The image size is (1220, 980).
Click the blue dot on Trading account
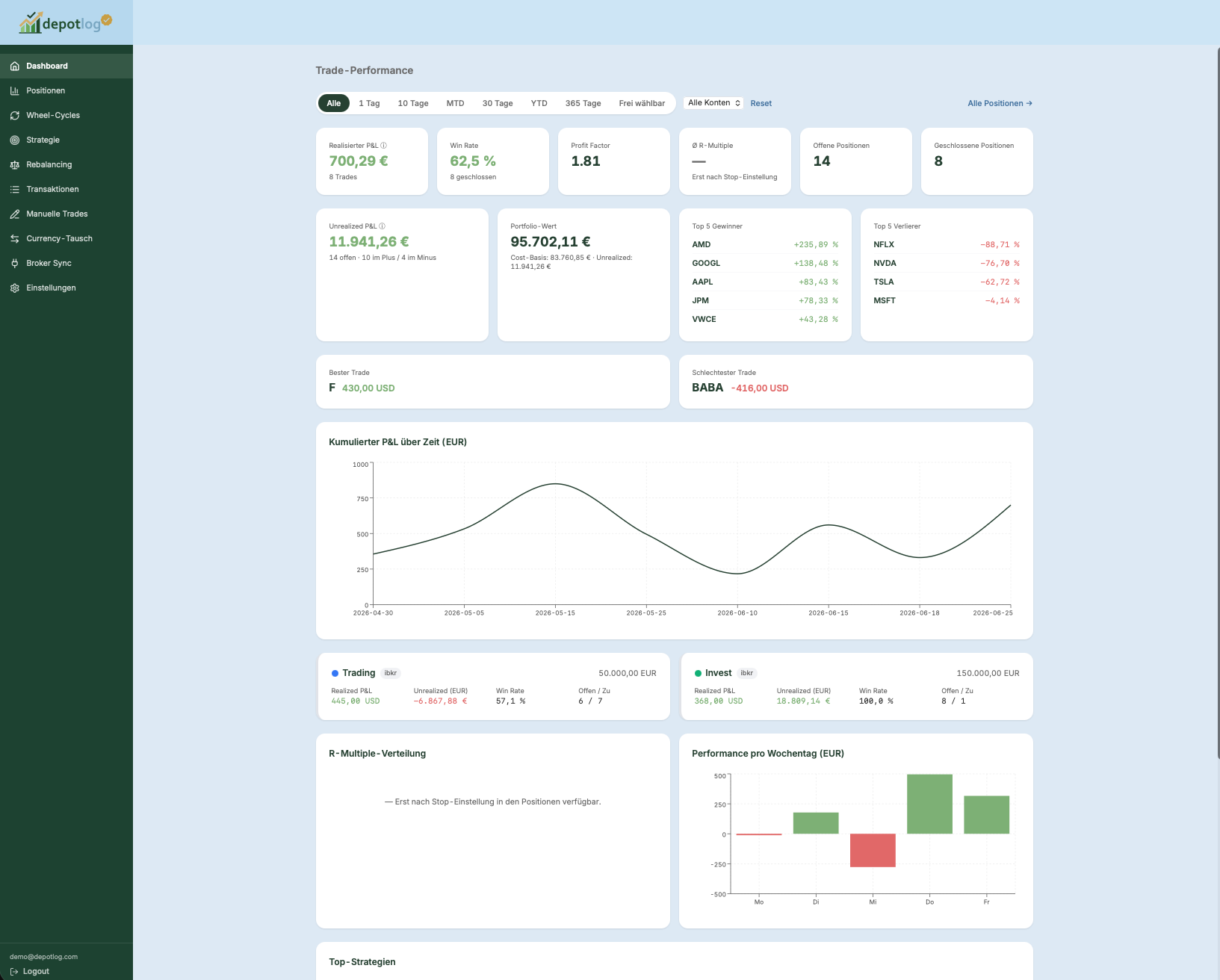[x=335, y=673]
